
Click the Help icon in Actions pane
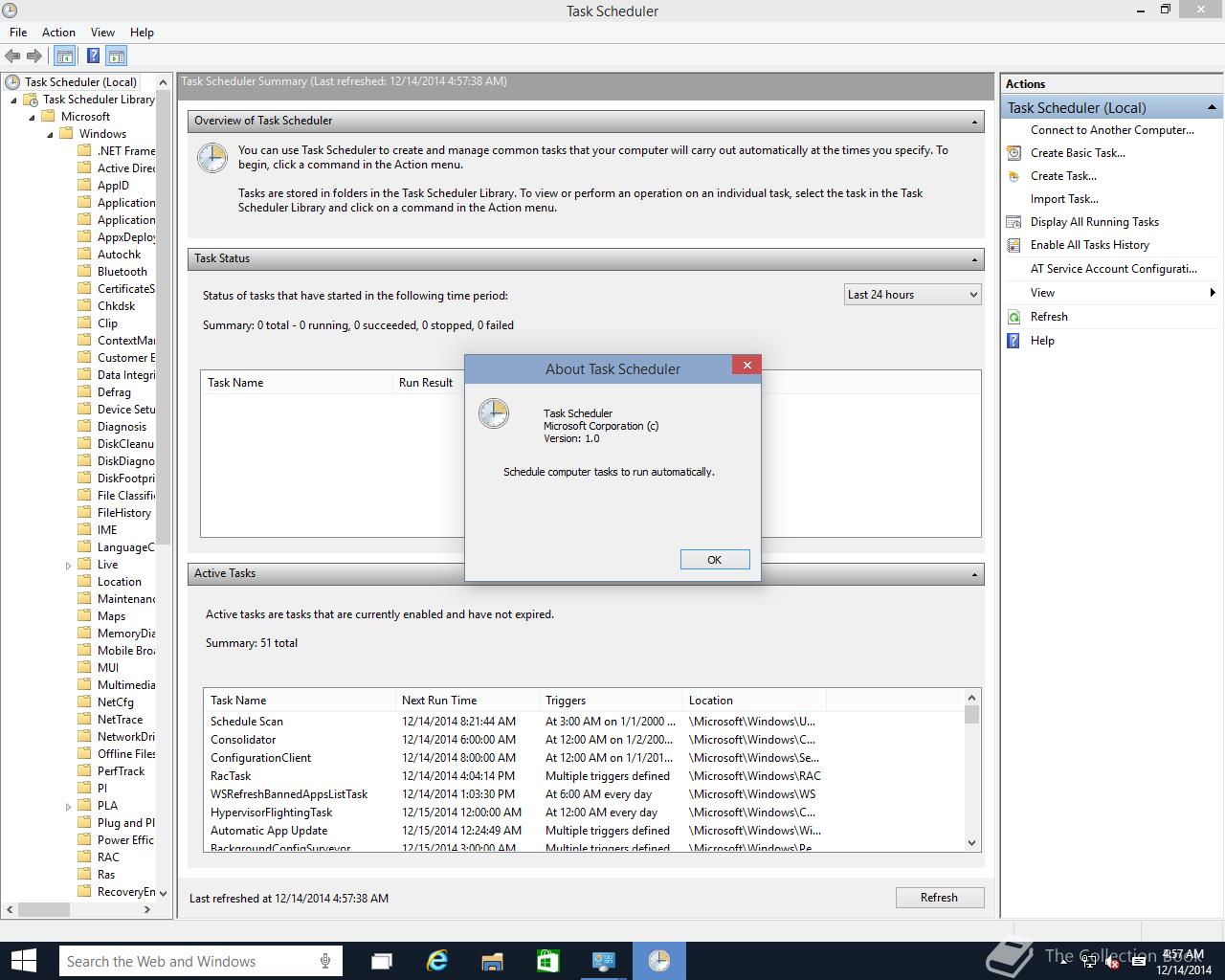(1013, 341)
